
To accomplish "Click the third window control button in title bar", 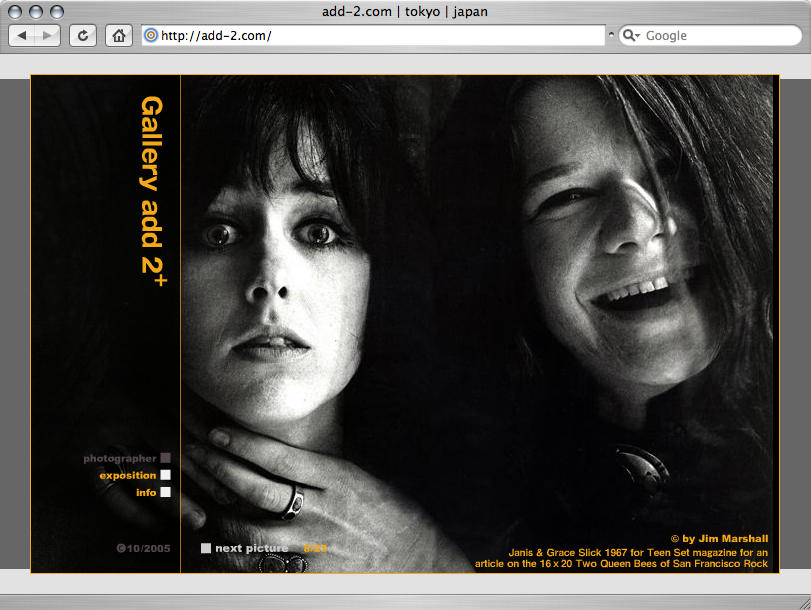I will point(56,11).
